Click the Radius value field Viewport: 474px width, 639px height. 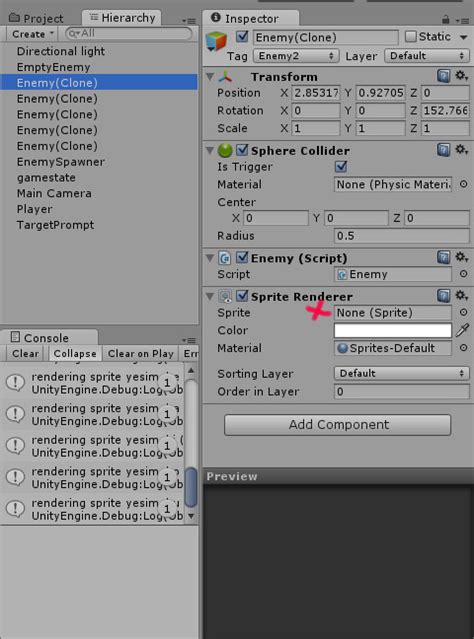[x=401, y=236]
